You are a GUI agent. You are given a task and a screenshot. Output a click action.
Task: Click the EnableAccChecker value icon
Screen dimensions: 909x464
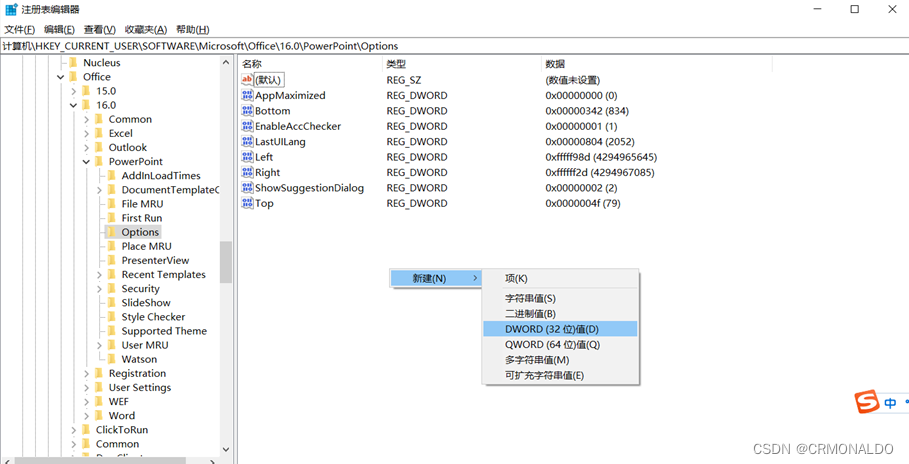coord(247,126)
